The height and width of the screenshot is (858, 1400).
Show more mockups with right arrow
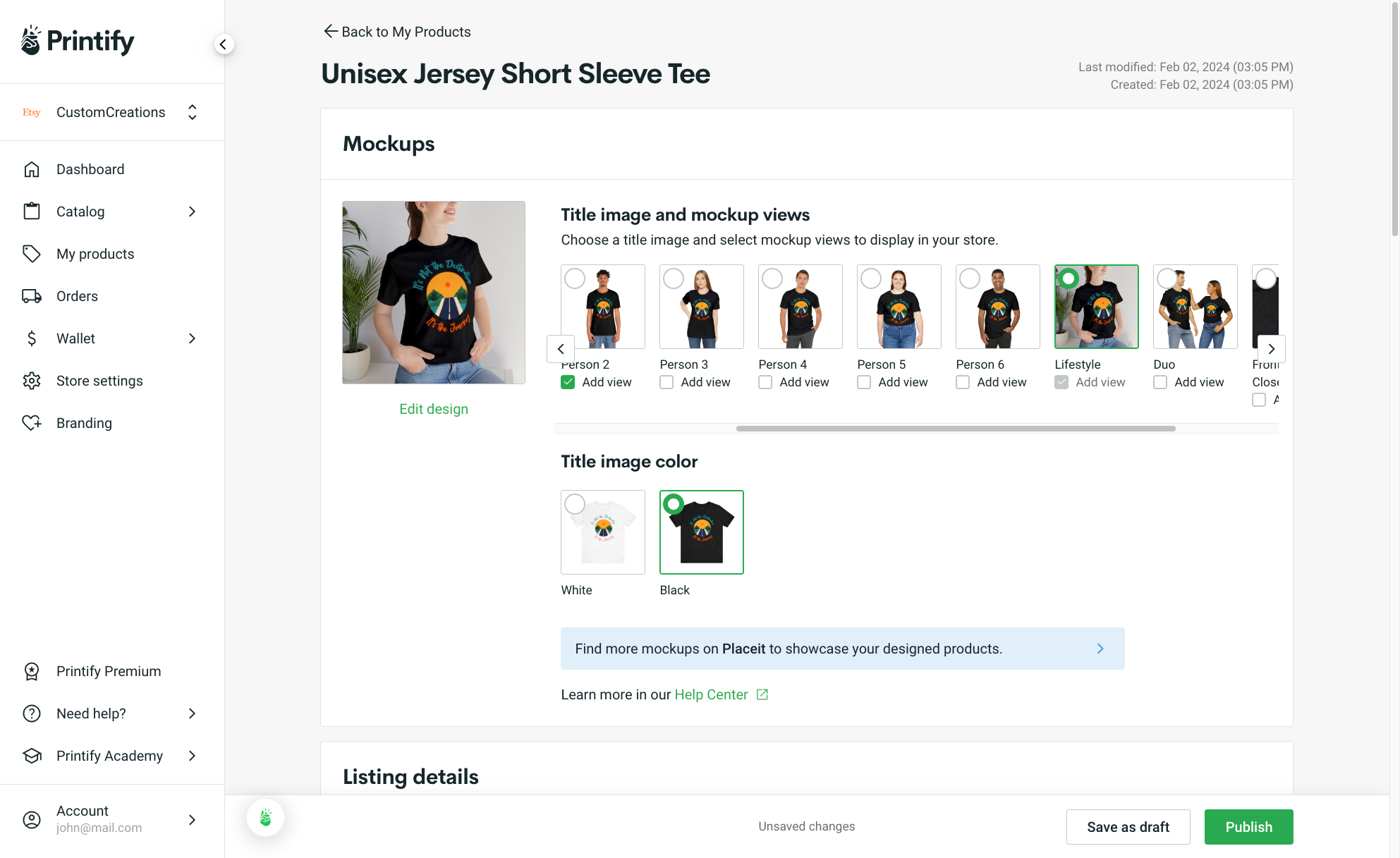1271,349
